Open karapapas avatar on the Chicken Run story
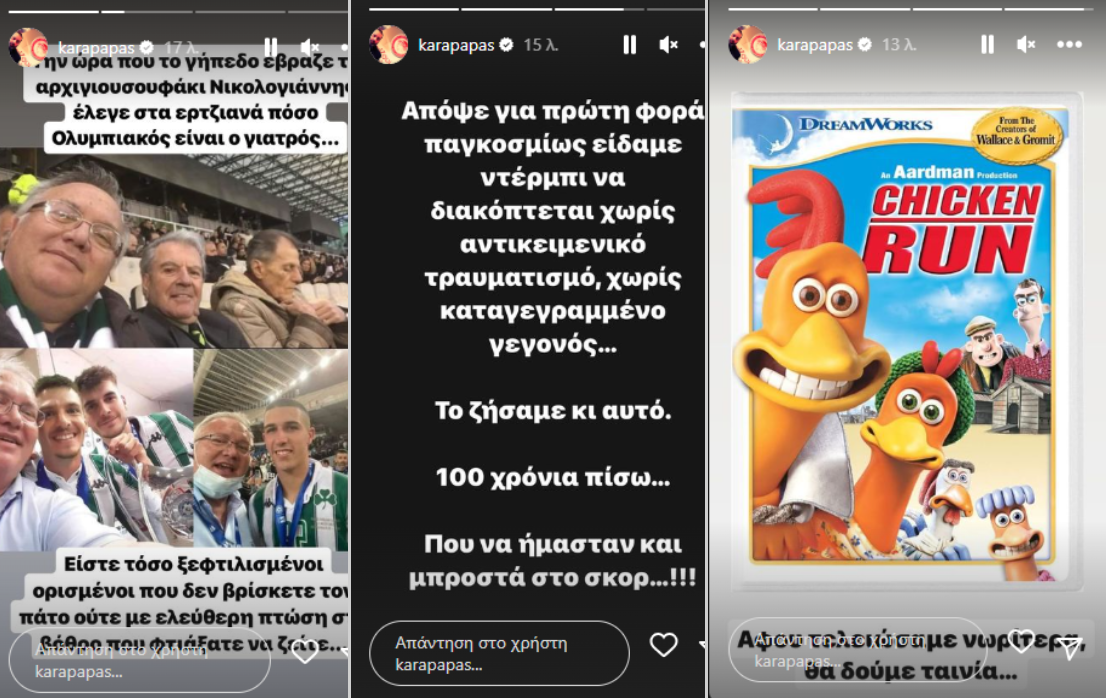 point(748,45)
